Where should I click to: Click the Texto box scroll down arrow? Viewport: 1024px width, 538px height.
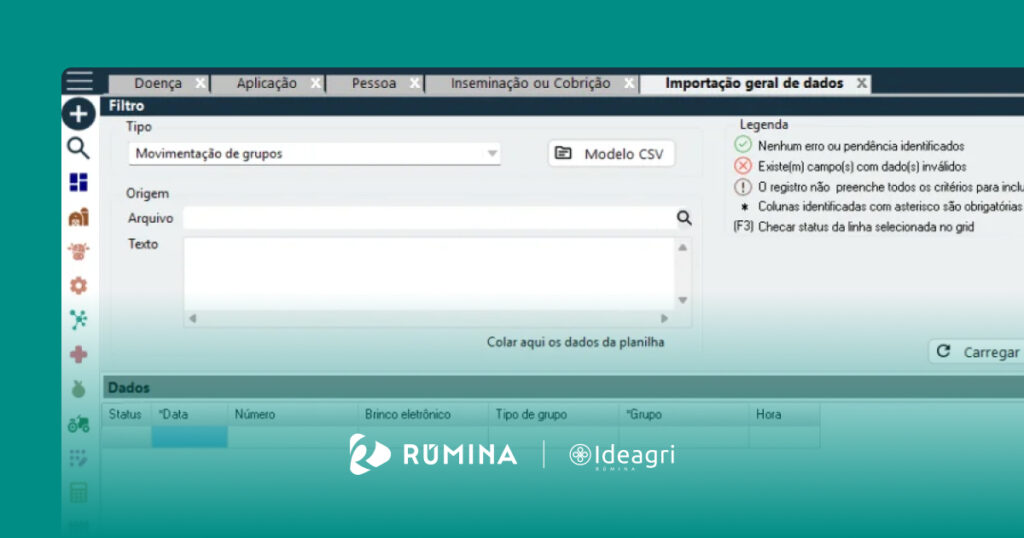(683, 300)
